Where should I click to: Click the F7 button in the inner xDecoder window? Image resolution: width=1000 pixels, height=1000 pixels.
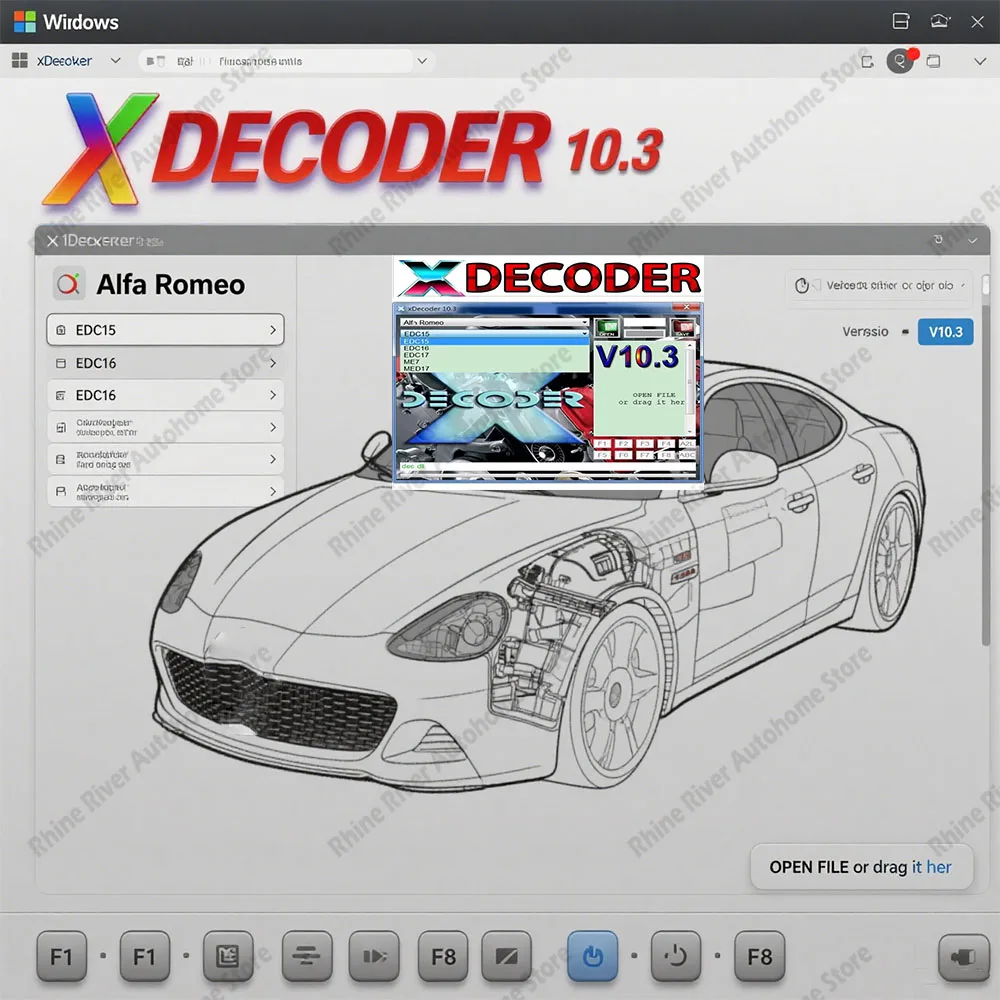point(645,455)
